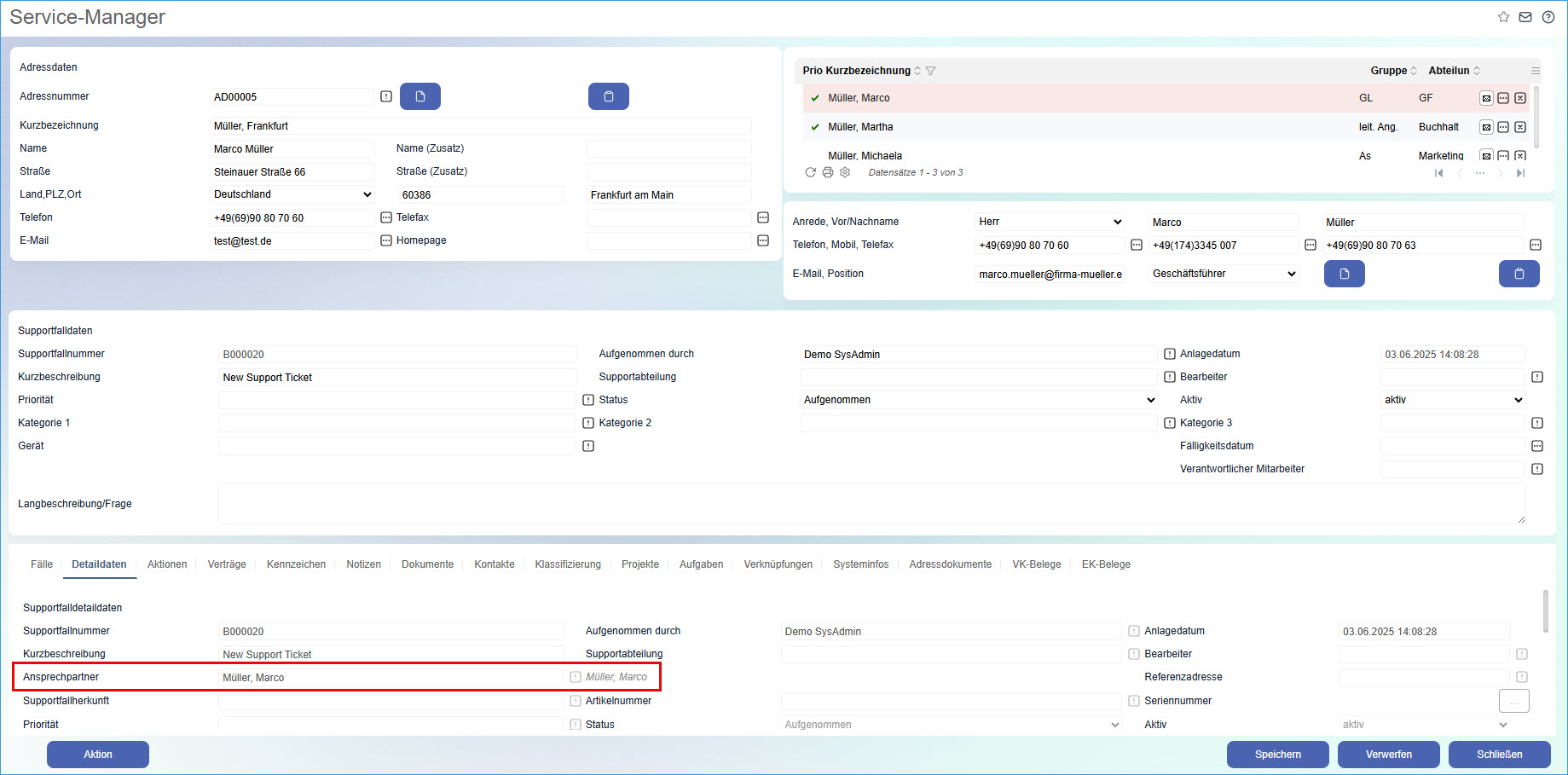This screenshot has height=775, width=1568.
Task: Open the help question mark icon
Action: pos(1548,17)
